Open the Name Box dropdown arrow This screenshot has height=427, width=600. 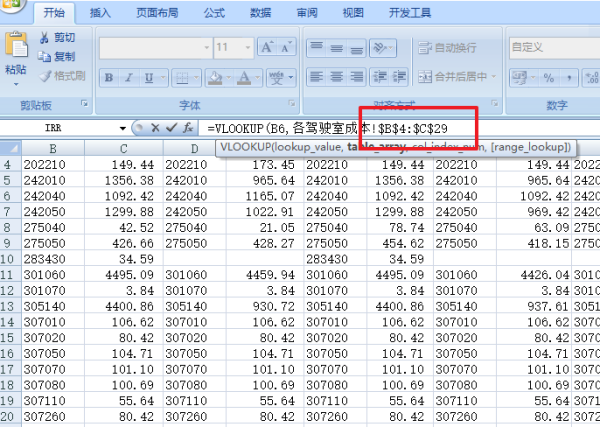click(x=122, y=128)
